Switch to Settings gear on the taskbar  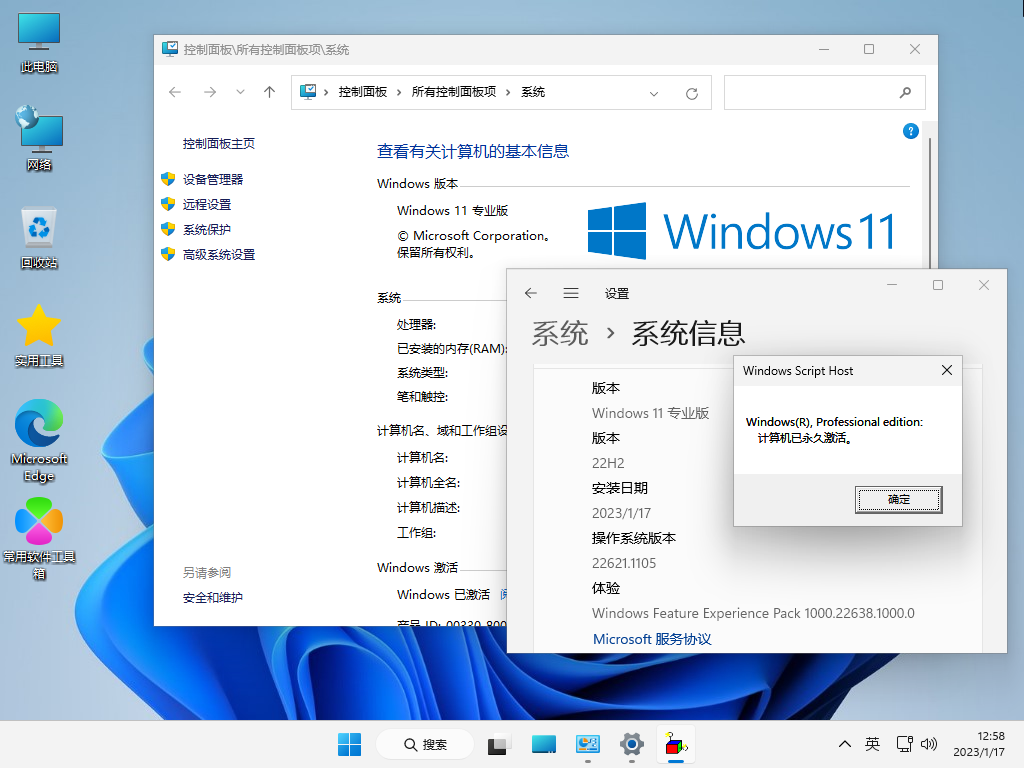(632, 744)
